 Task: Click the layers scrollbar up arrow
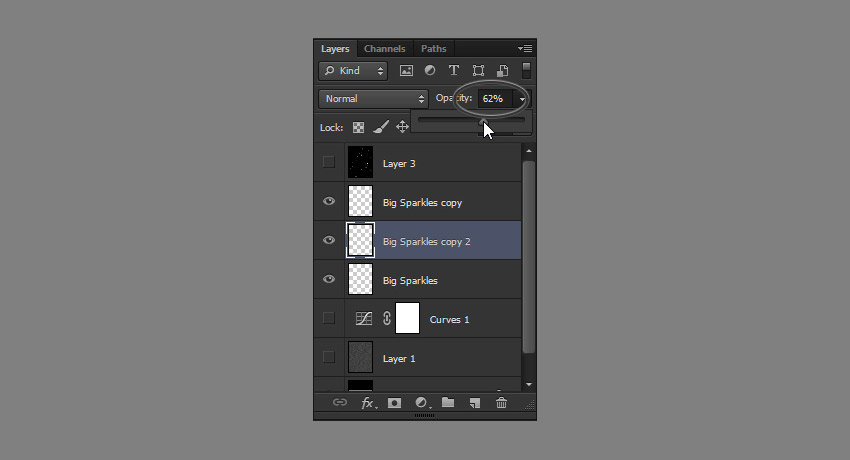(529, 151)
